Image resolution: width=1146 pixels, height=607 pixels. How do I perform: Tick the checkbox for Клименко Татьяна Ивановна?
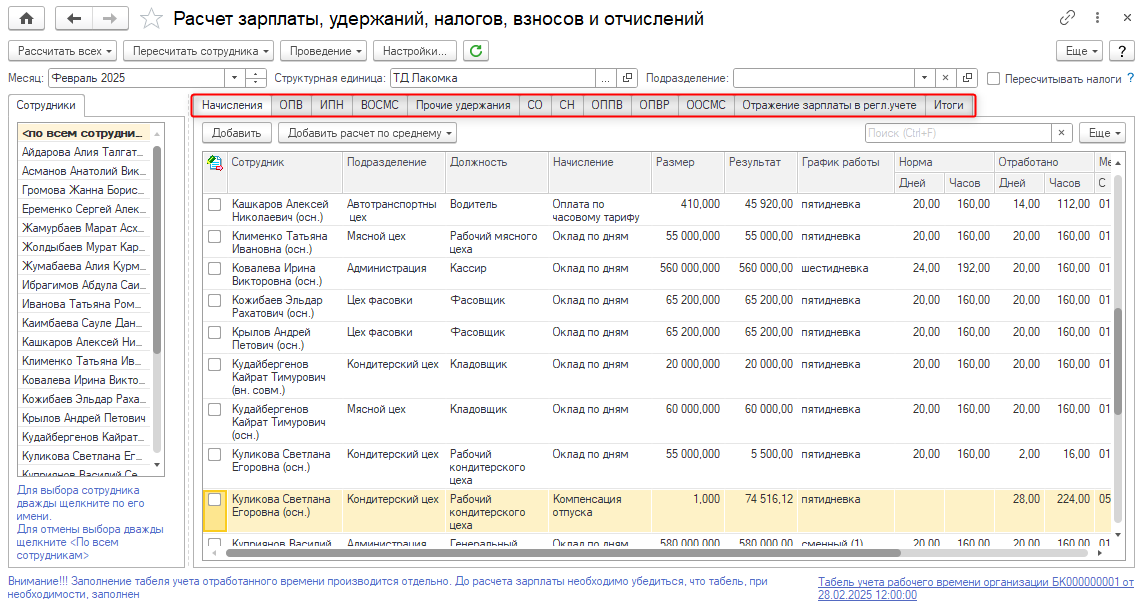tap(214, 237)
